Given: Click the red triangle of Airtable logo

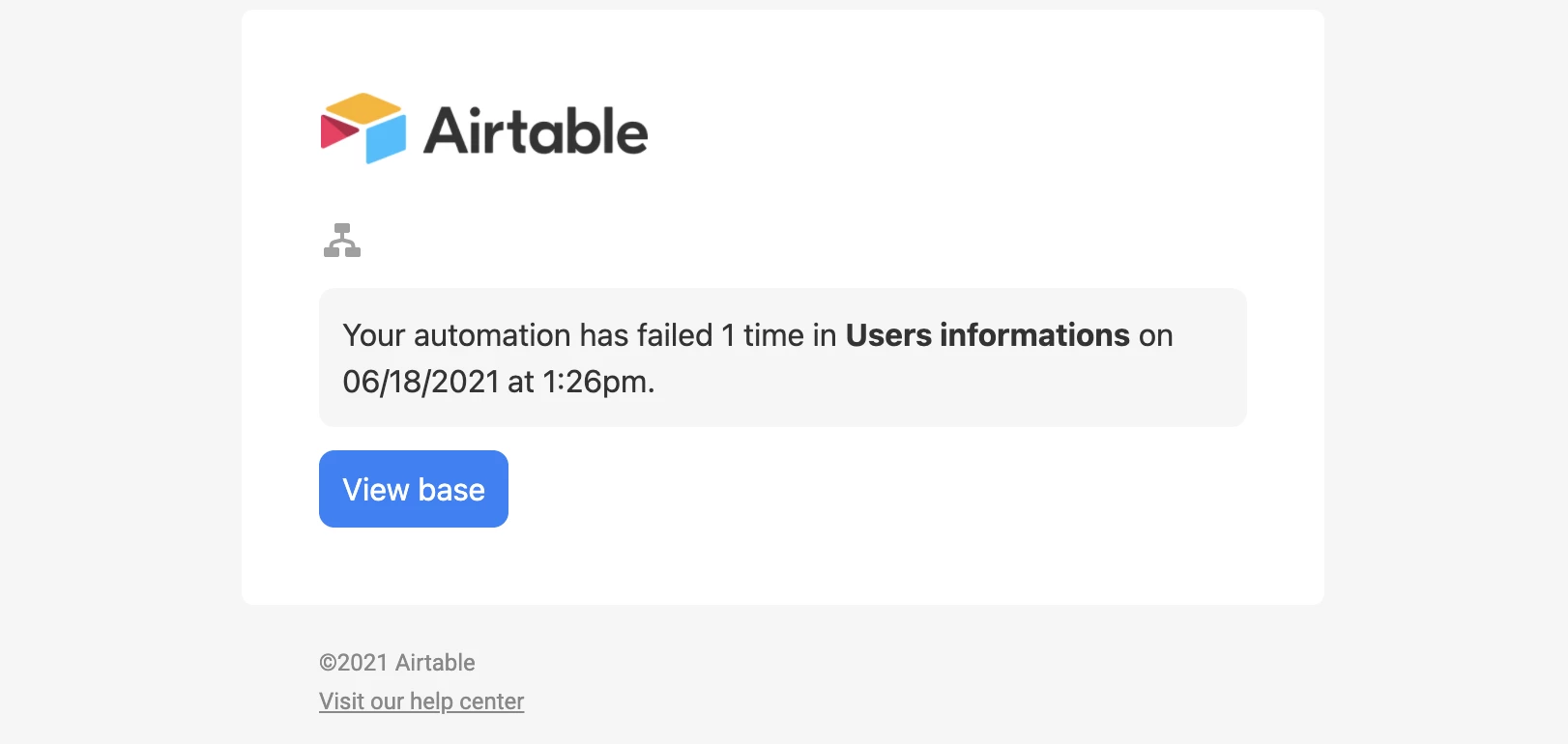Looking at the screenshot, I should tap(338, 131).
